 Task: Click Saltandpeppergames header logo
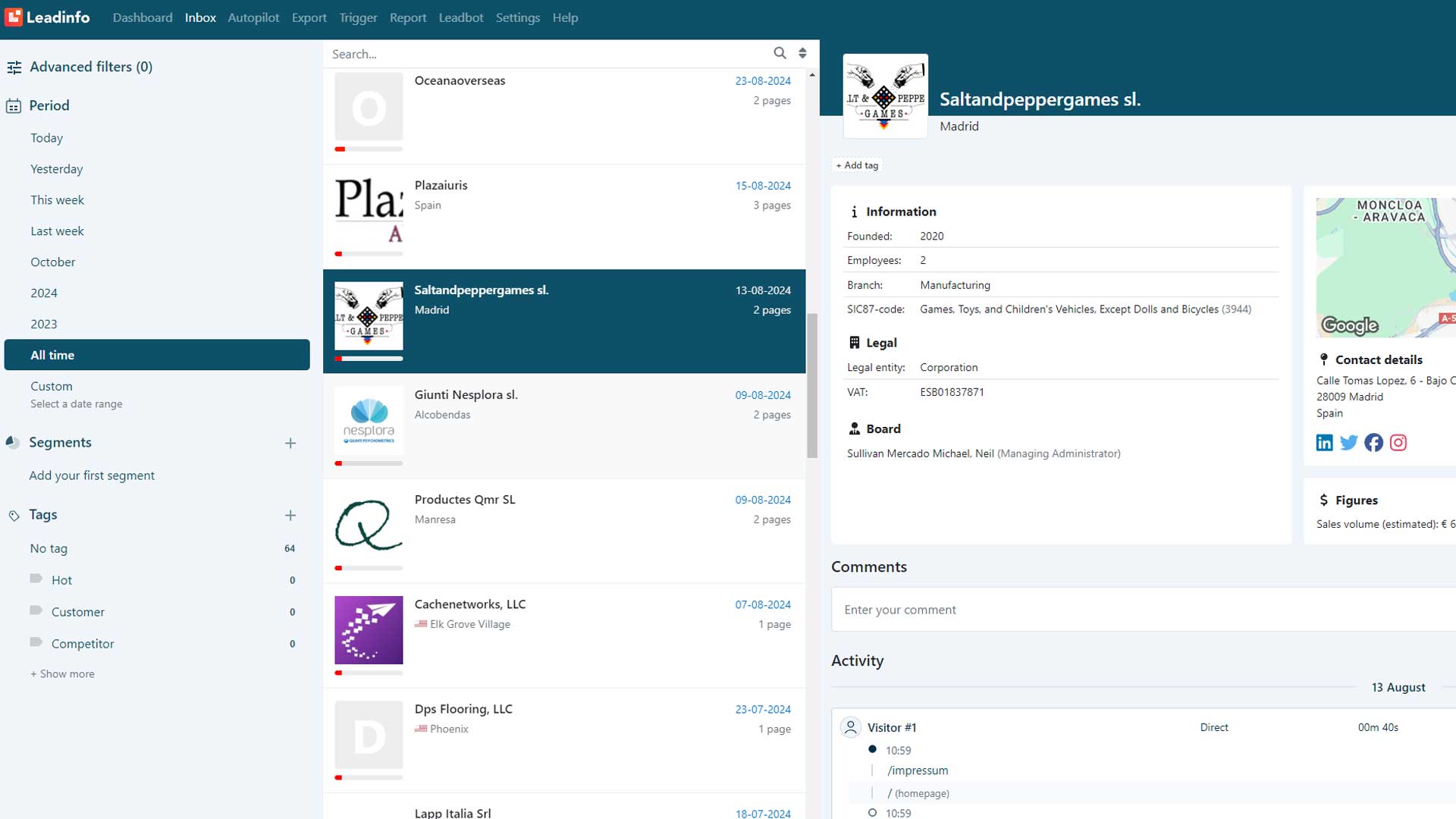click(886, 96)
